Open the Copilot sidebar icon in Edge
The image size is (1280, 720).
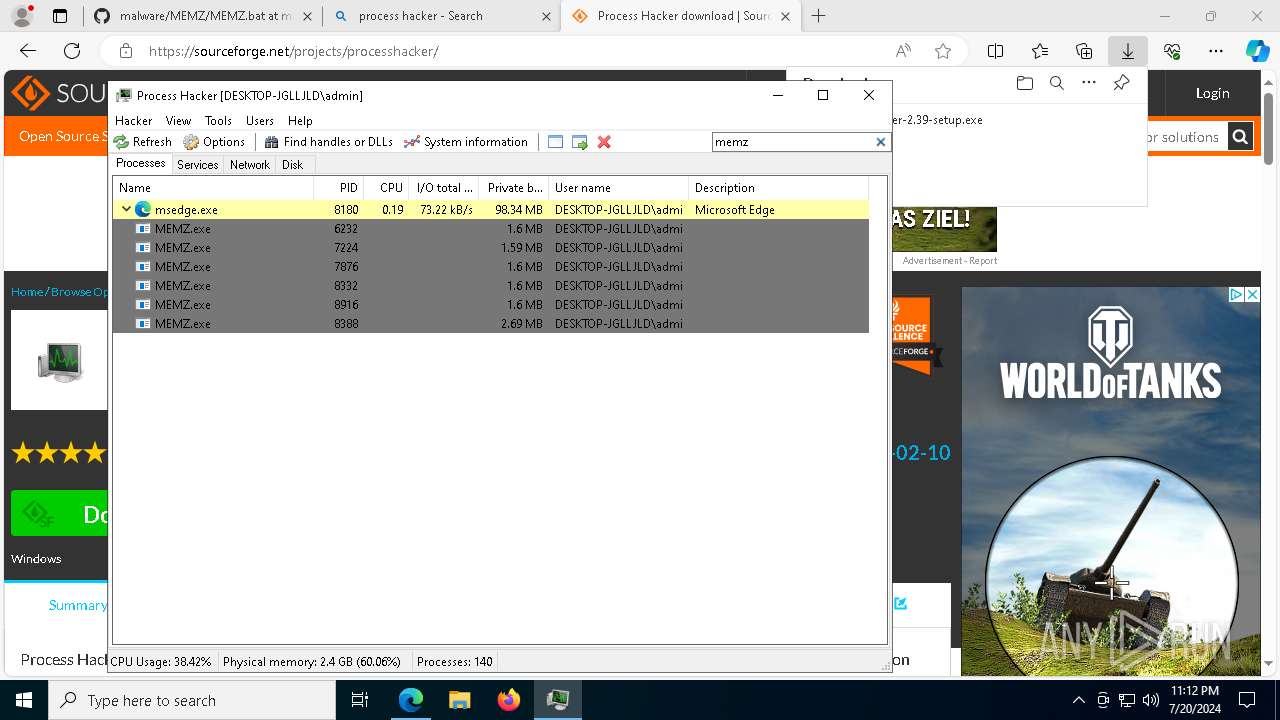pyautogui.click(x=1257, y=51)
